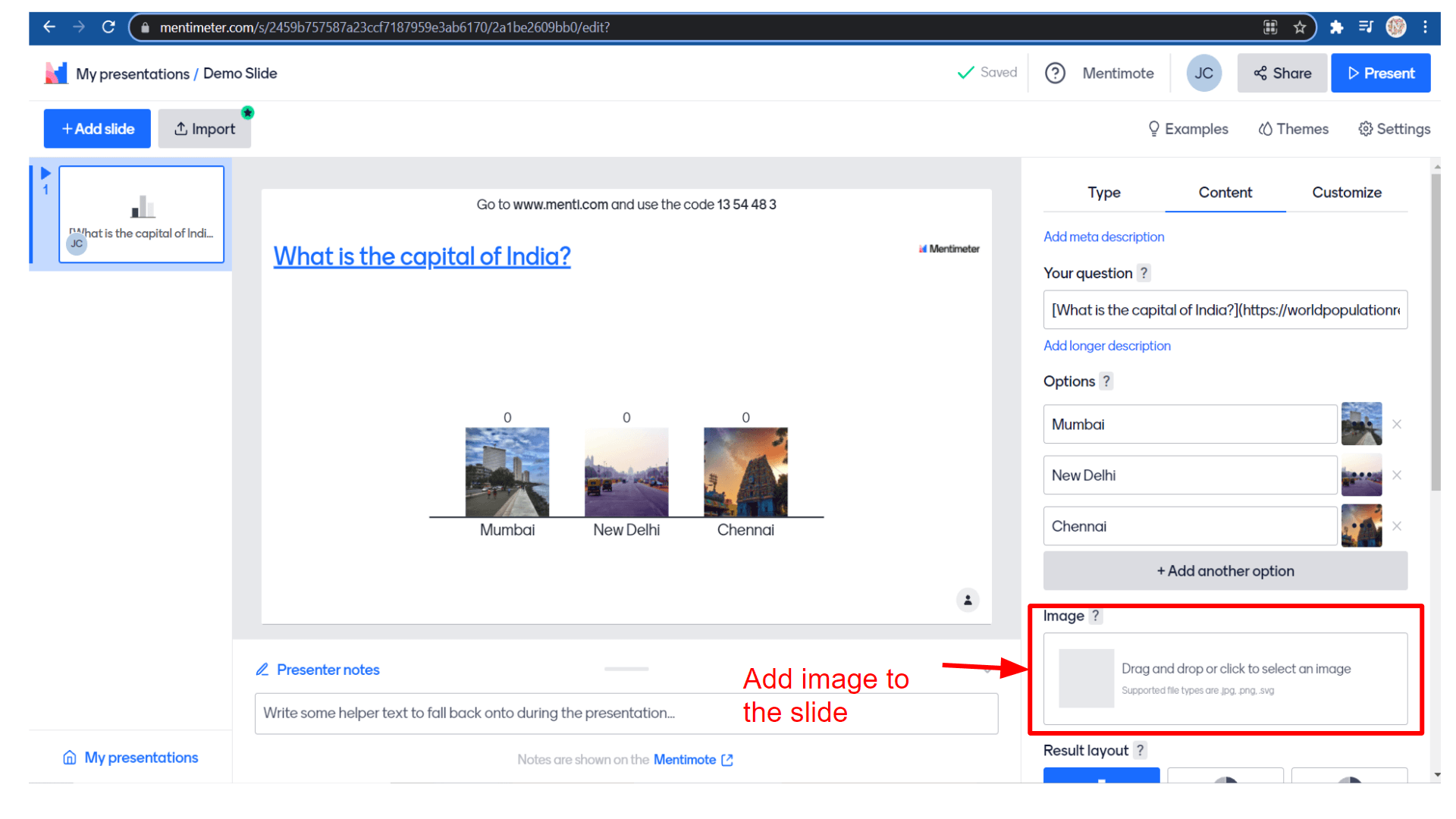Click the image upload drop area
1456x819 pixels.
(x=1225, y=679)
